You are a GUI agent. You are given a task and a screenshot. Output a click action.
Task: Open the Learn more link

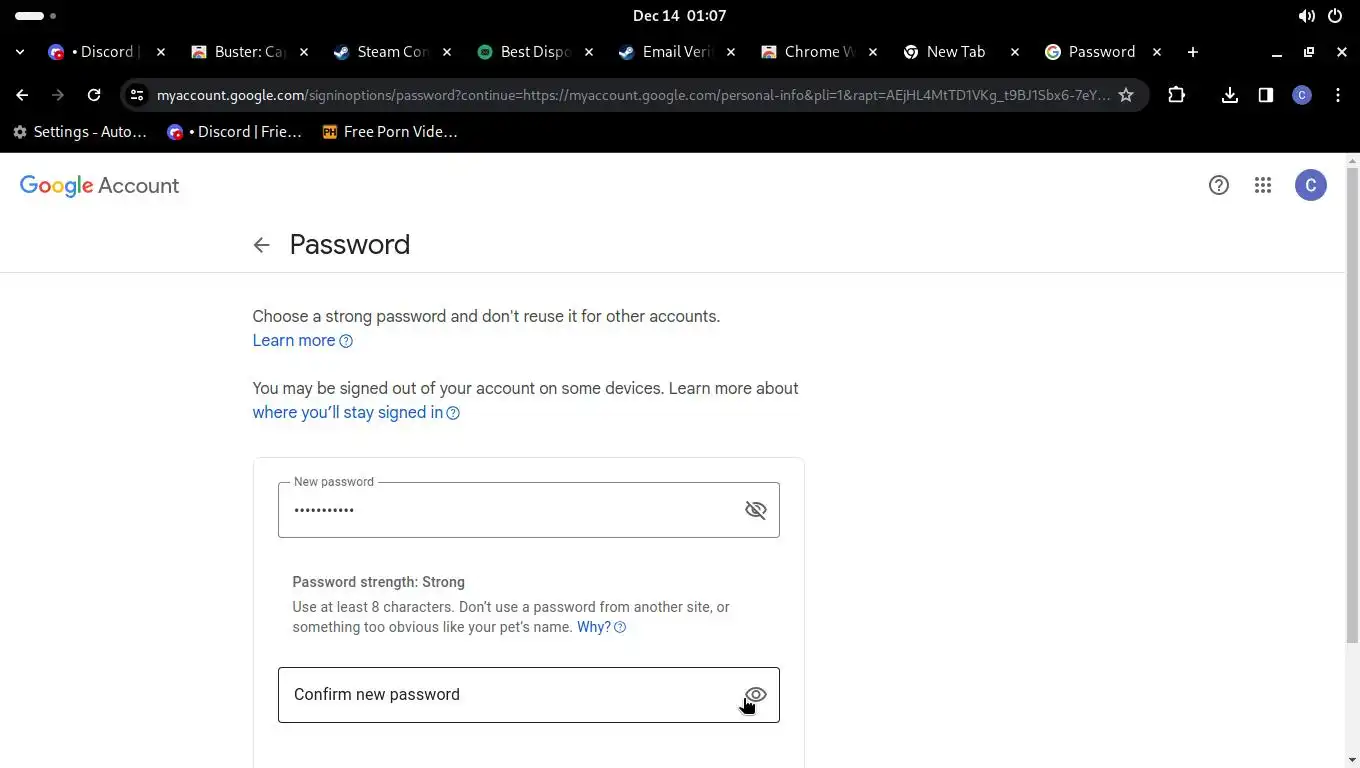[x=294, y=341]
